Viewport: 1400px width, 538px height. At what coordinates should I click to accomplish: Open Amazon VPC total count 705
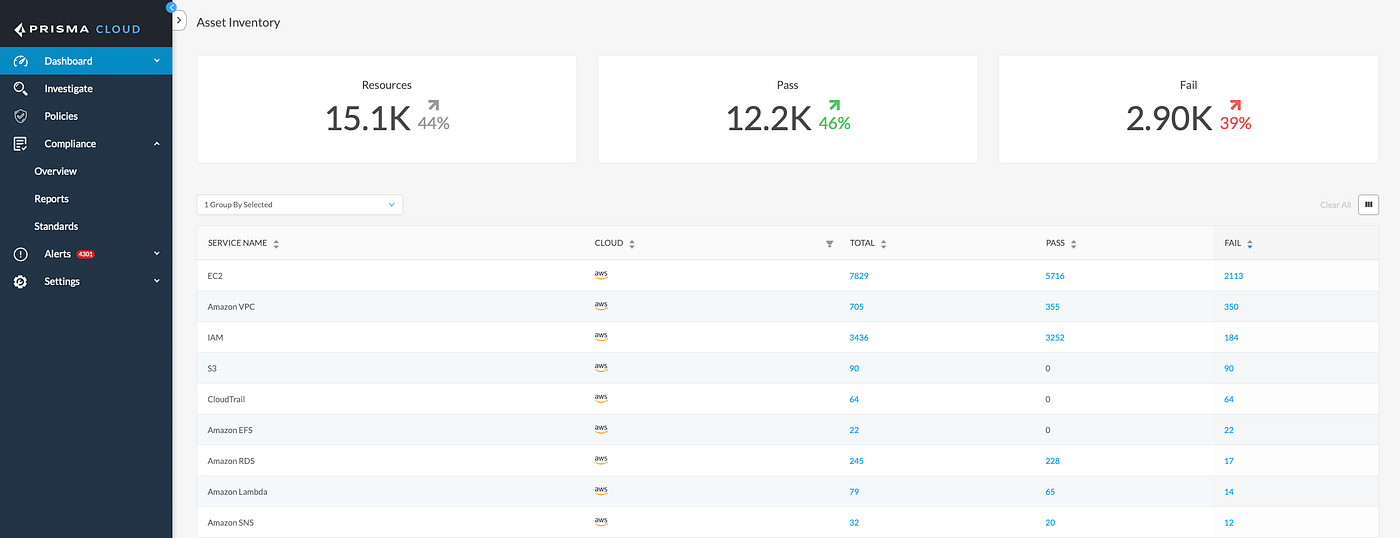click(856, 306)
